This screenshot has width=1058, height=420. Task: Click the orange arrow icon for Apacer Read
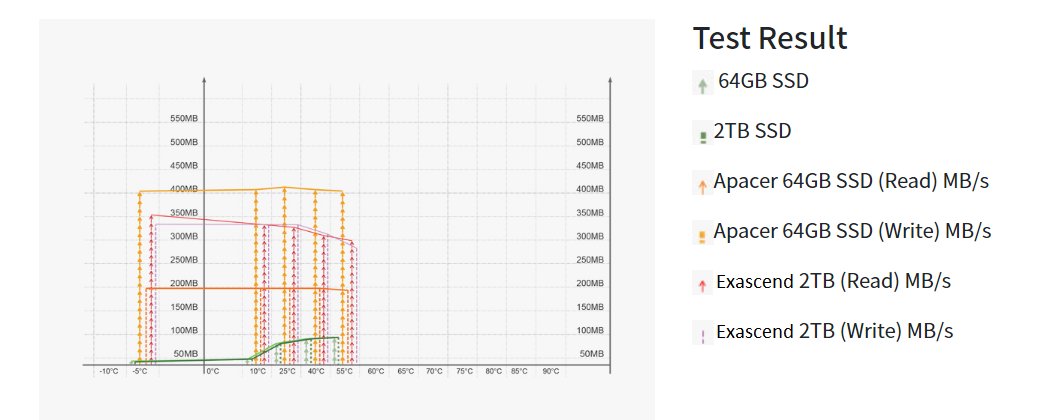pyautogui.click(x=702, y=185)
